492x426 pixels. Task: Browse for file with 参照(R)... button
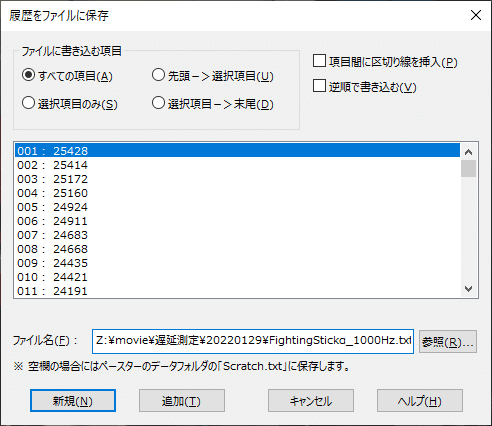coord(448,341)
